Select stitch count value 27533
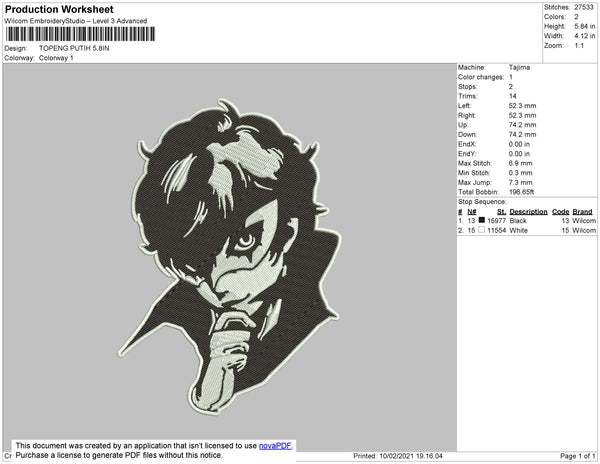Image resolution: width=600 pixels, height=464 pixels. pyautogui.click(x=584, y=7)
